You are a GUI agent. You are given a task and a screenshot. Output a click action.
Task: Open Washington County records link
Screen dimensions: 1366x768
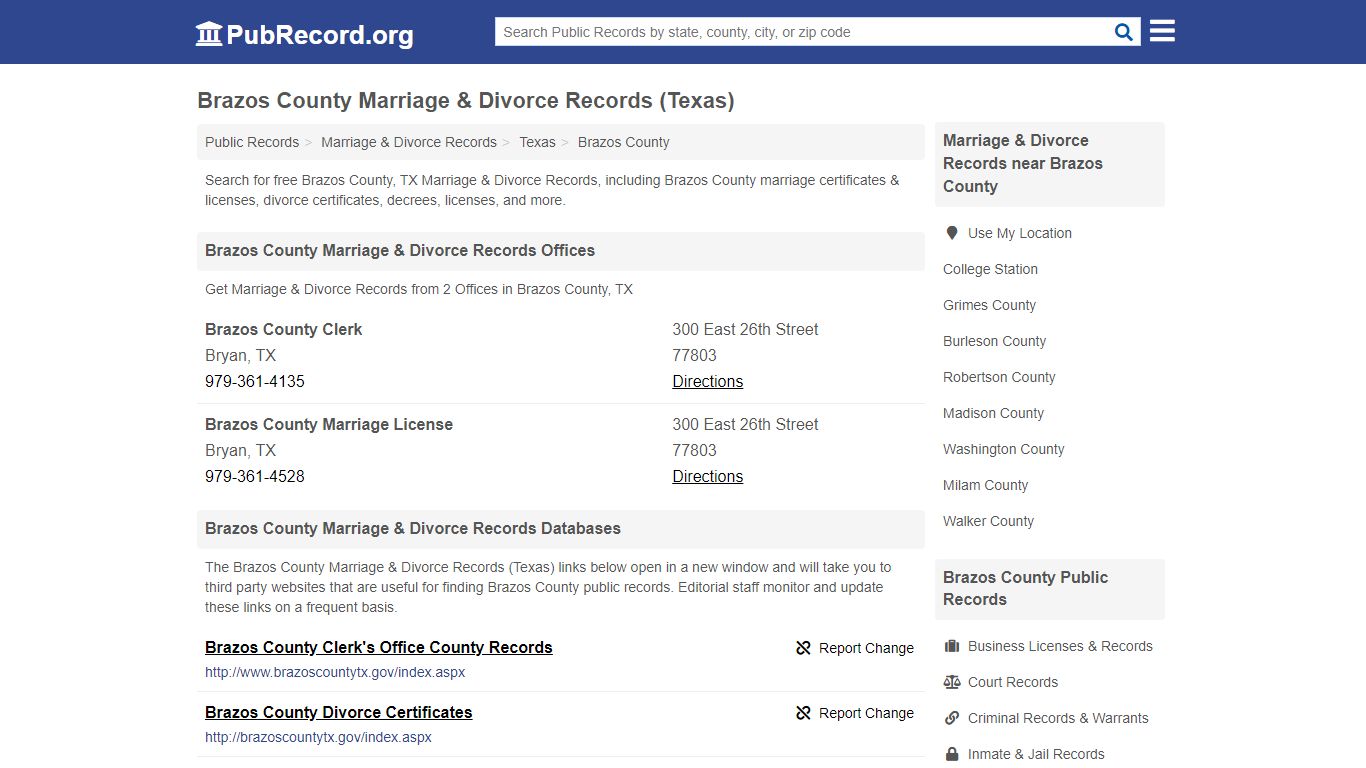coord(1003,449)
